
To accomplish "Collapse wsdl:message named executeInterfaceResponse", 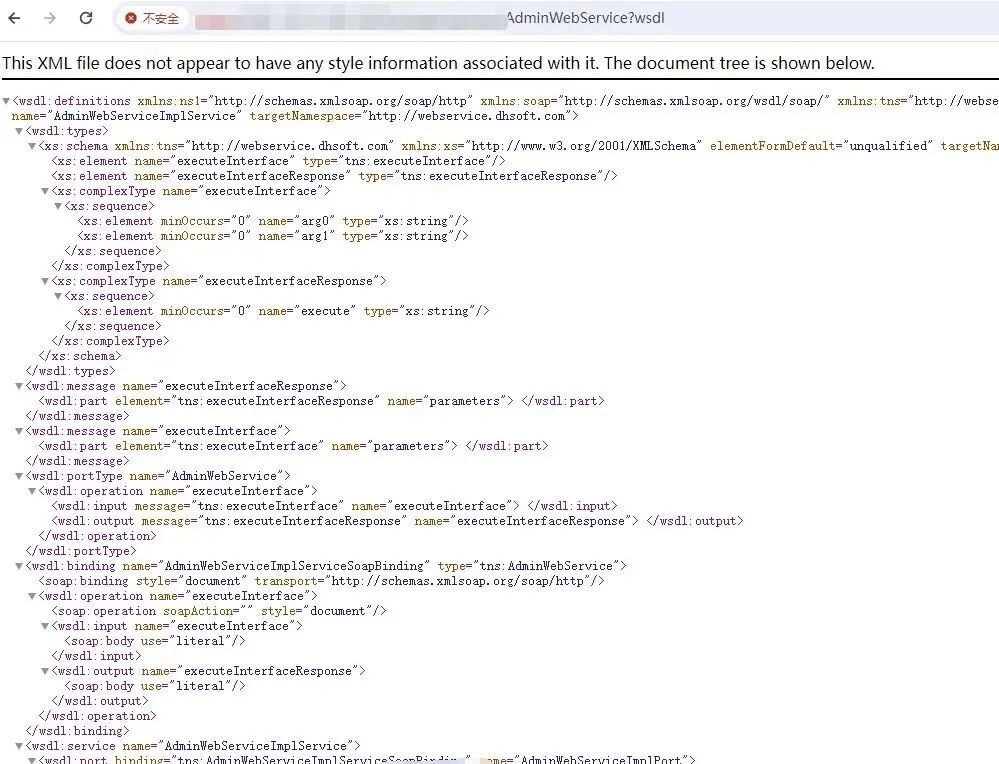I will point(18,386).
